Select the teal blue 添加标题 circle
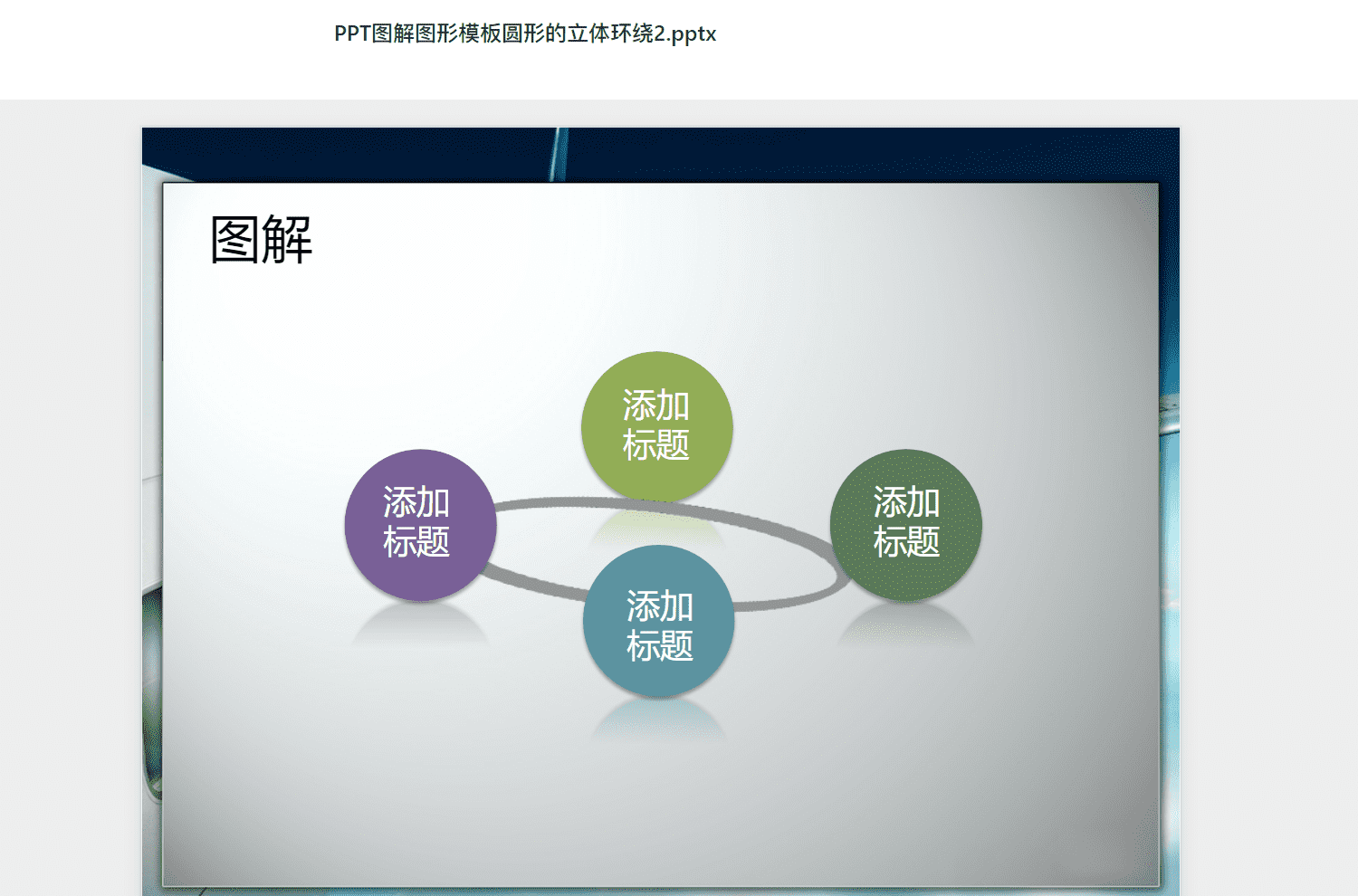This screenshot has width=1358, height=896. pyautogui.click(x=658, y=621)
